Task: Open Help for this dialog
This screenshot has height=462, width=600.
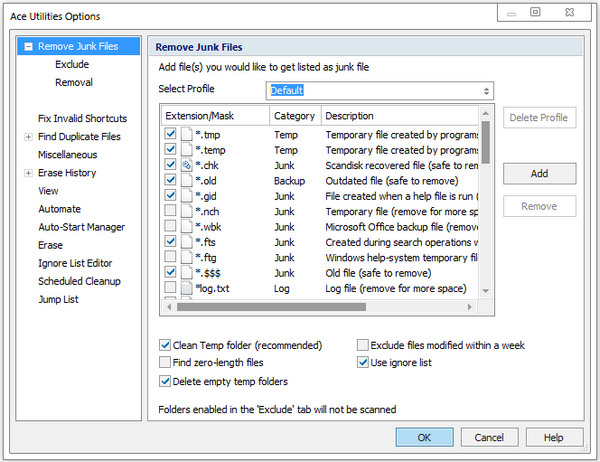Action: point(554,437)
